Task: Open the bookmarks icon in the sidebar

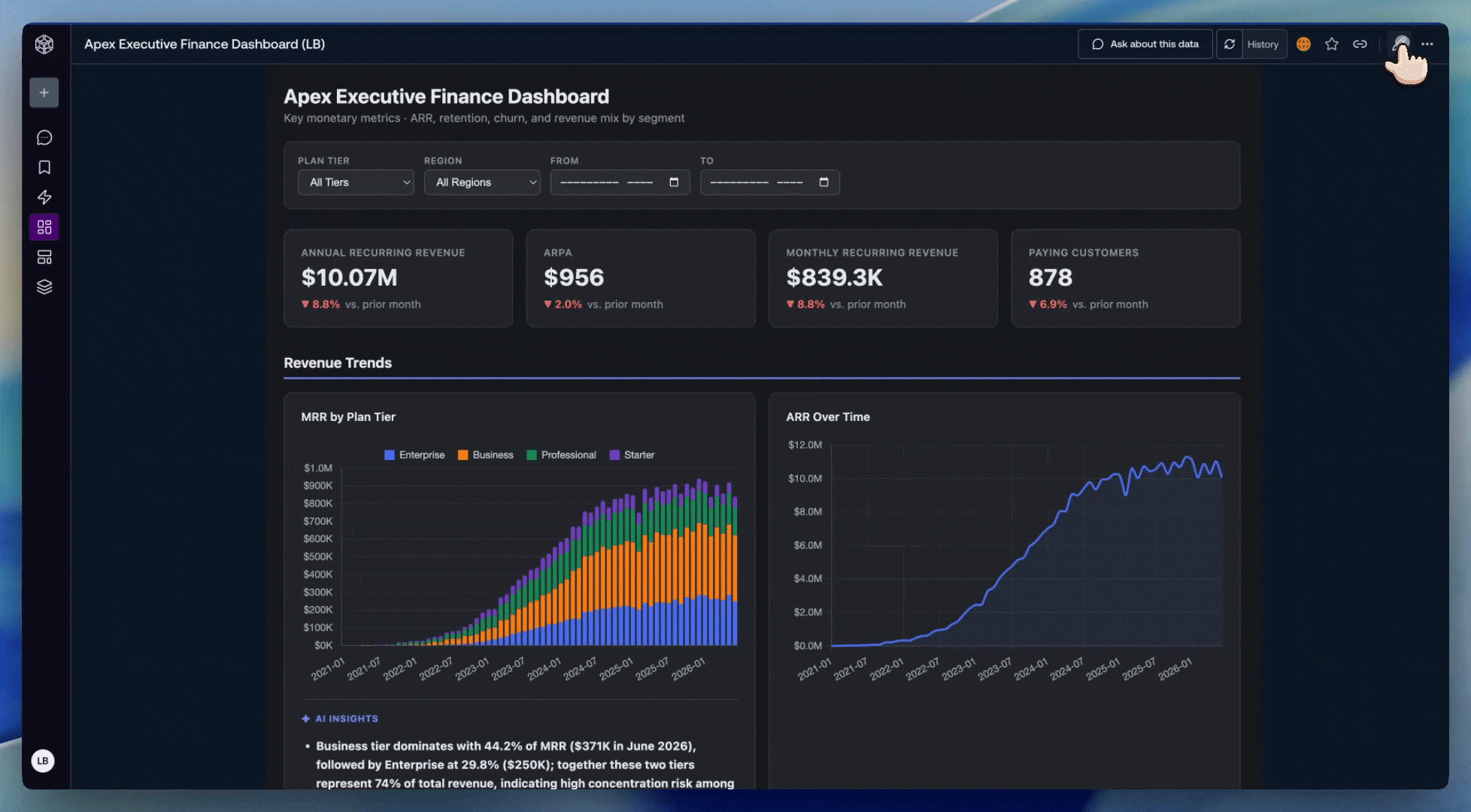Action: click(44, 168)
